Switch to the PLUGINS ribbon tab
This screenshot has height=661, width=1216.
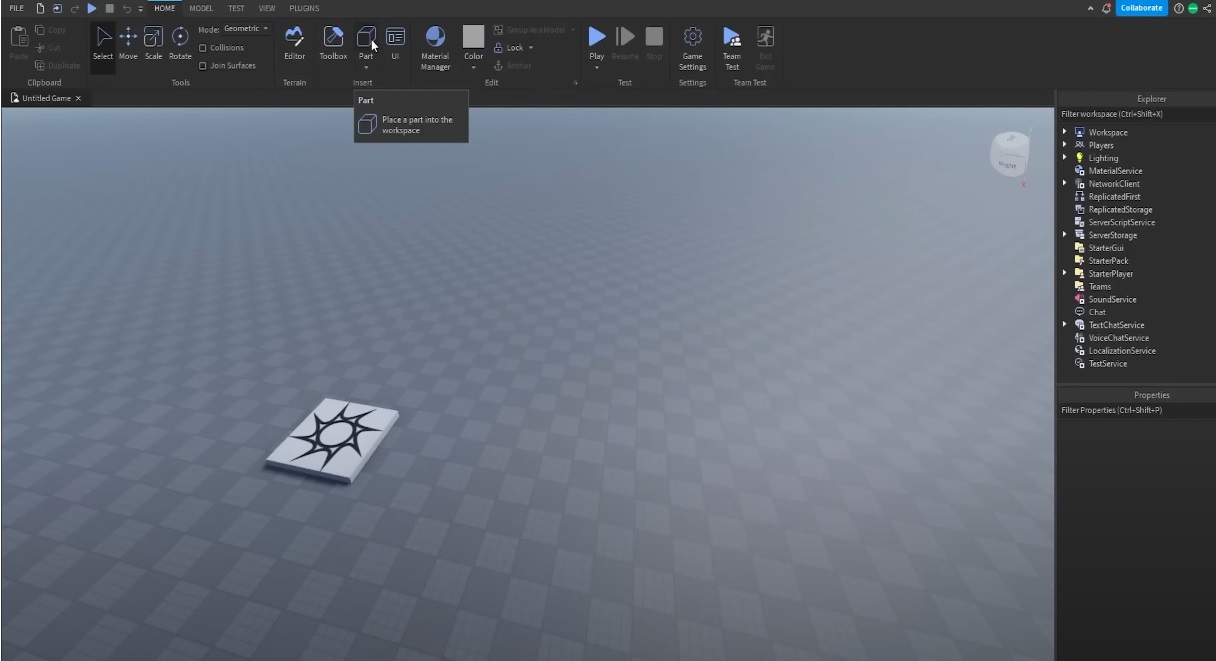[x=305, y=8]
